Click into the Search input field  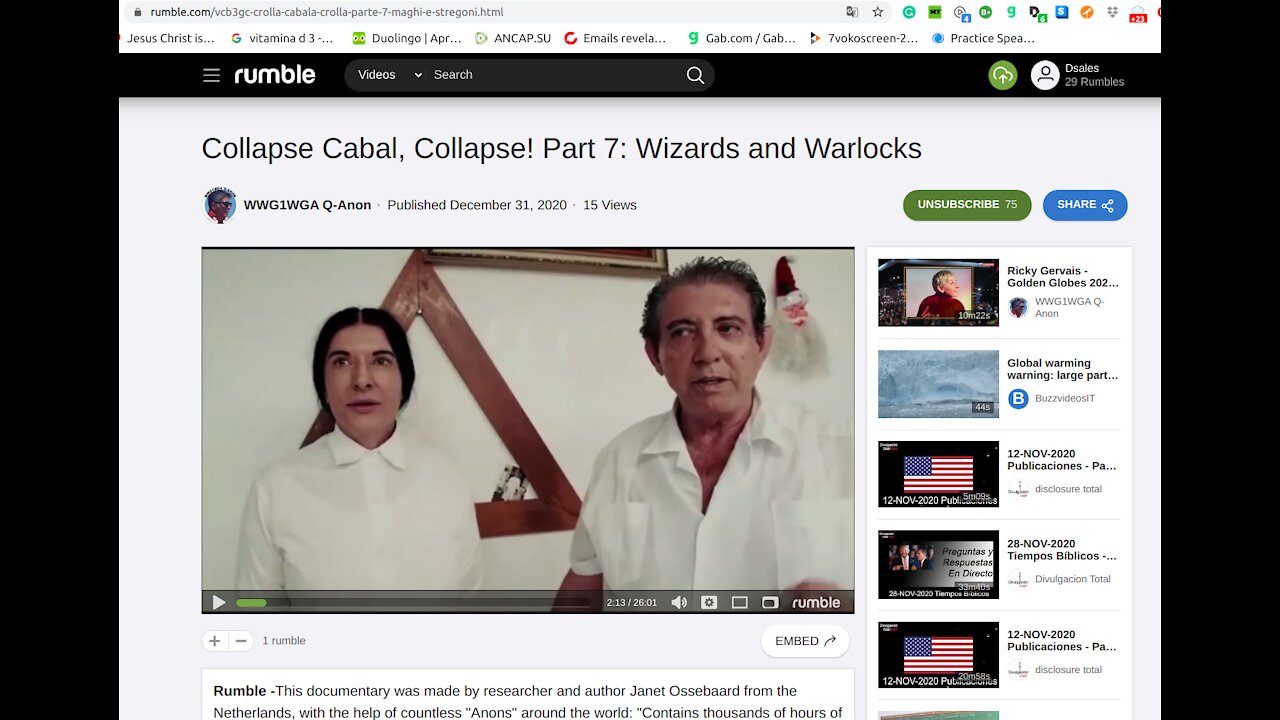click(556, 75)
